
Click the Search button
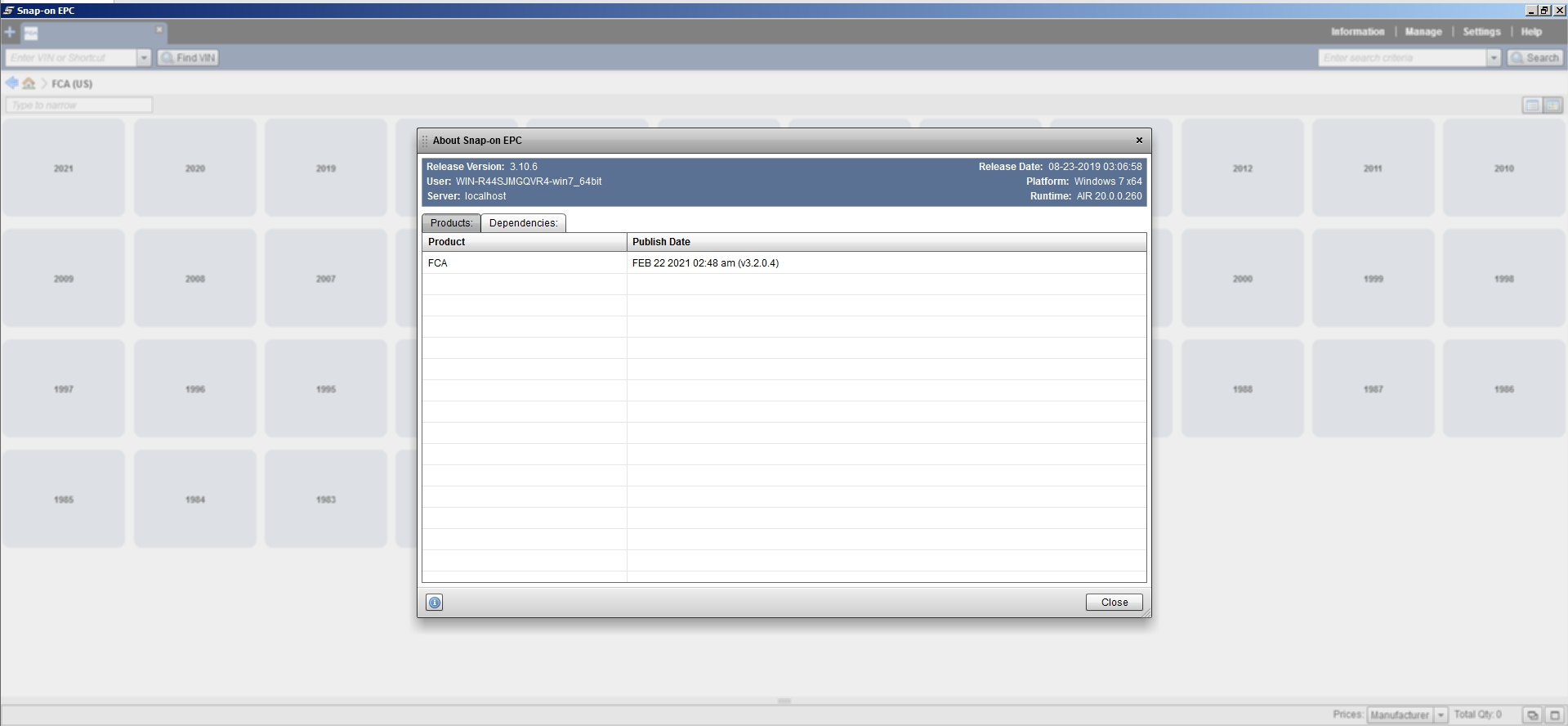pyautogui.click(x=1534, y=58)
